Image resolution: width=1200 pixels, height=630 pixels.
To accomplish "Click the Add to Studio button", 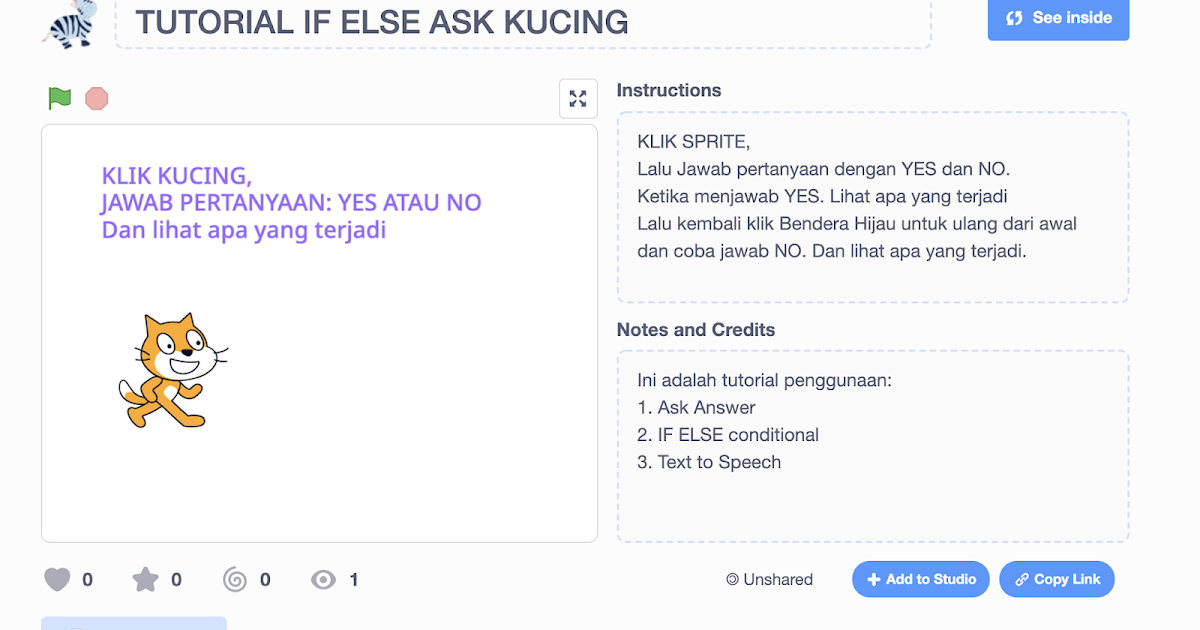I will pos(920,579).
